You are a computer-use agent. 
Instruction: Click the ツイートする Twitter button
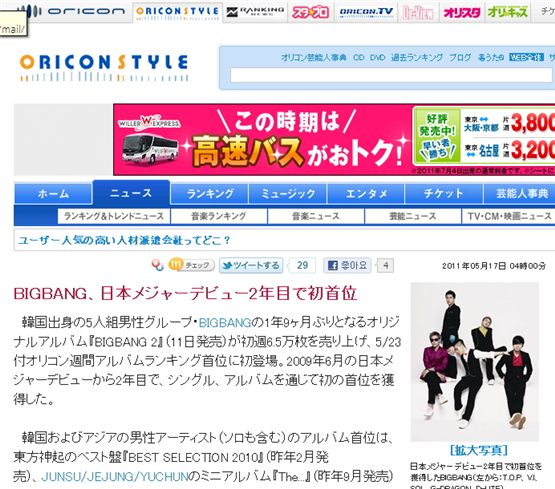click(x=251, y=265)
